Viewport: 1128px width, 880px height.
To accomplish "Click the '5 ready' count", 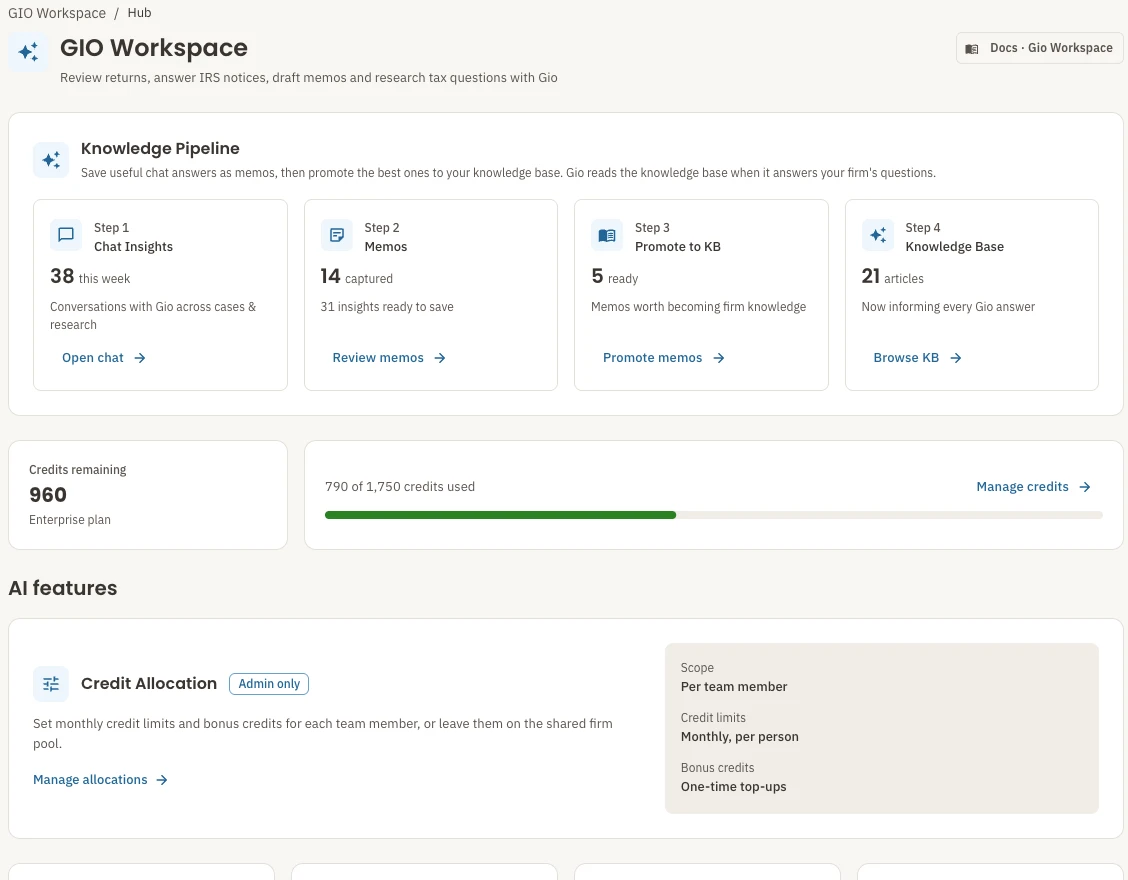I will pyautogui.click(x=614, y=276).
